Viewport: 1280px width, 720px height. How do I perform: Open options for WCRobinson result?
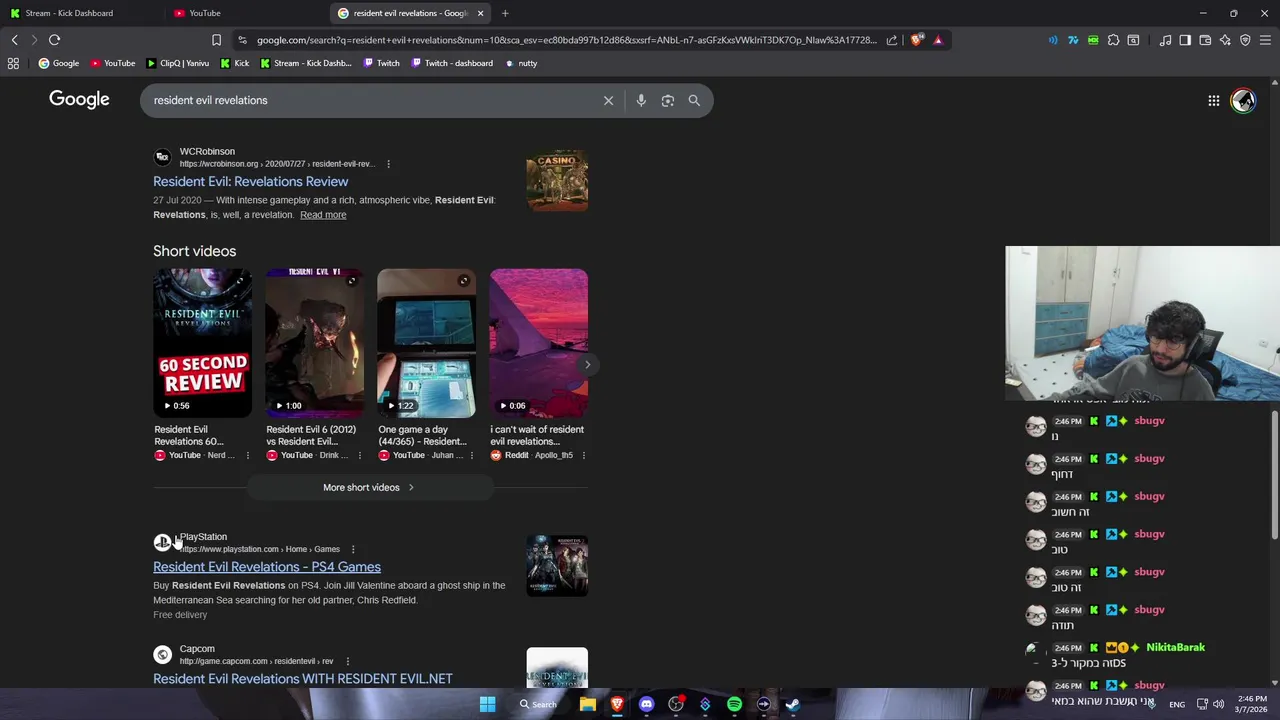[x=388, y=164]
